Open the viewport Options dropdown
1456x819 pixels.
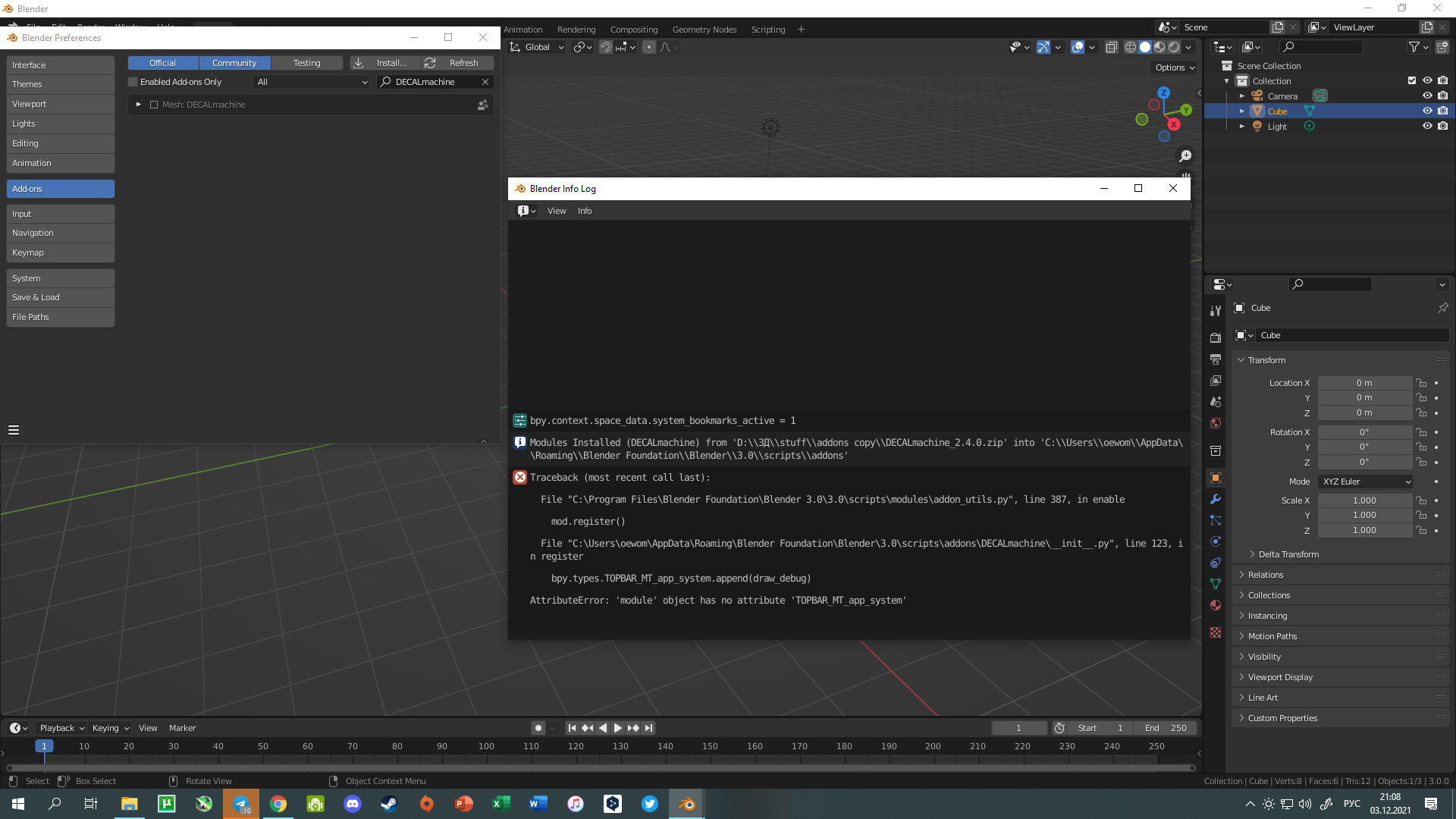click(1175, 67)
